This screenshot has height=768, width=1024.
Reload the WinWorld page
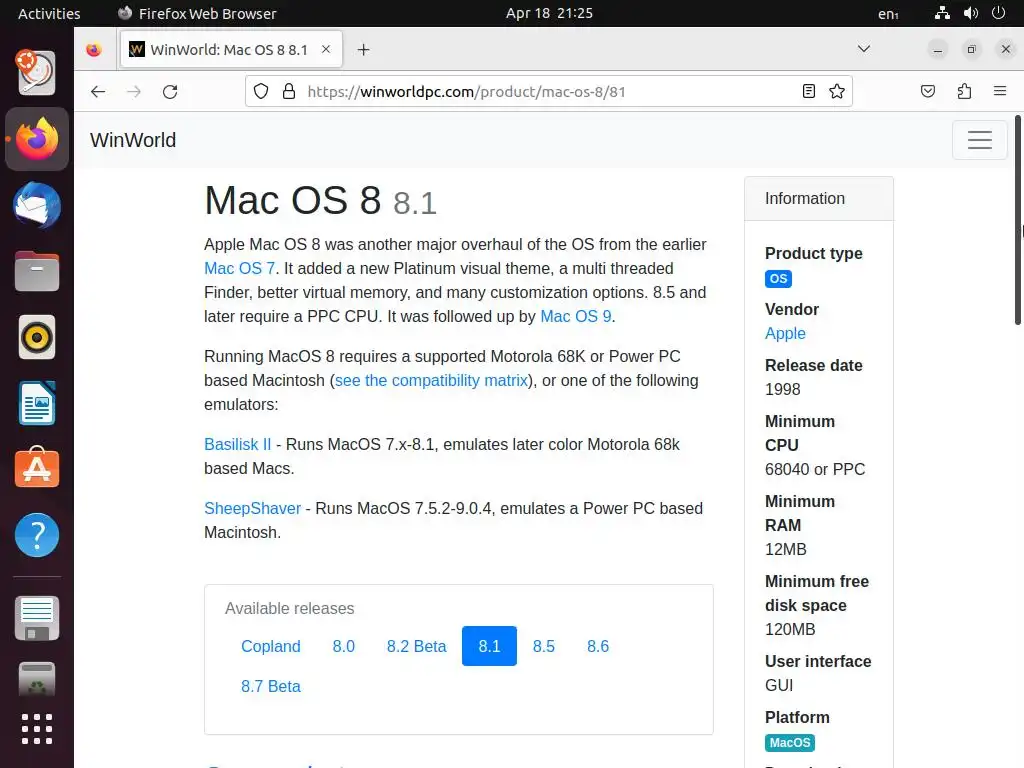[170, 91]
